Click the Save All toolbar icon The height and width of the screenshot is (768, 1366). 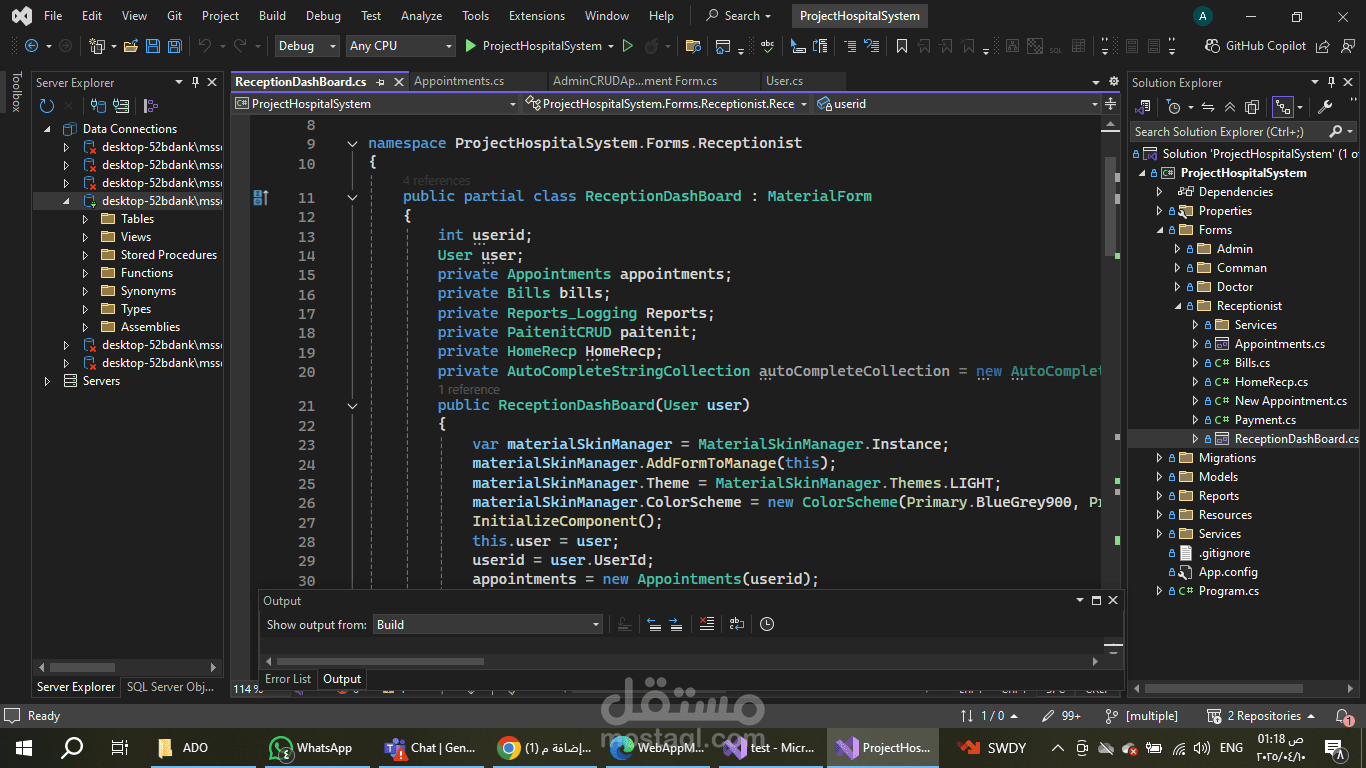pos(175,46)
